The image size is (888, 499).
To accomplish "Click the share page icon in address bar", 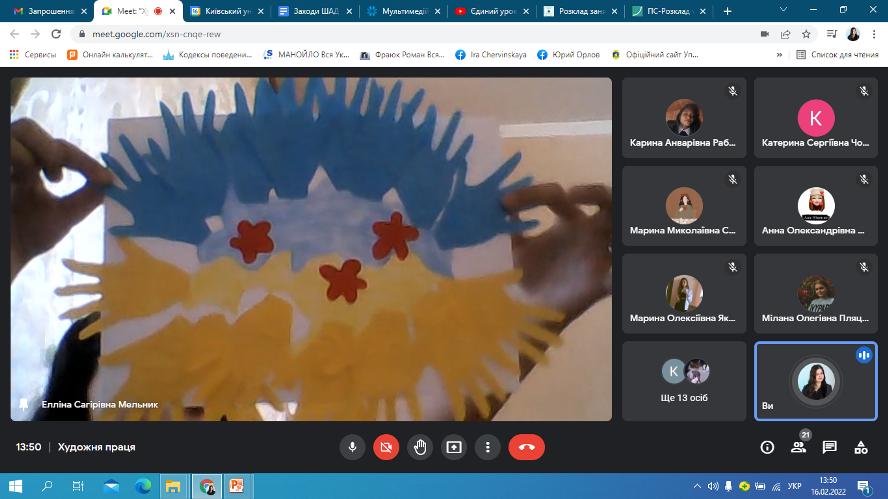I will [785, 34].
